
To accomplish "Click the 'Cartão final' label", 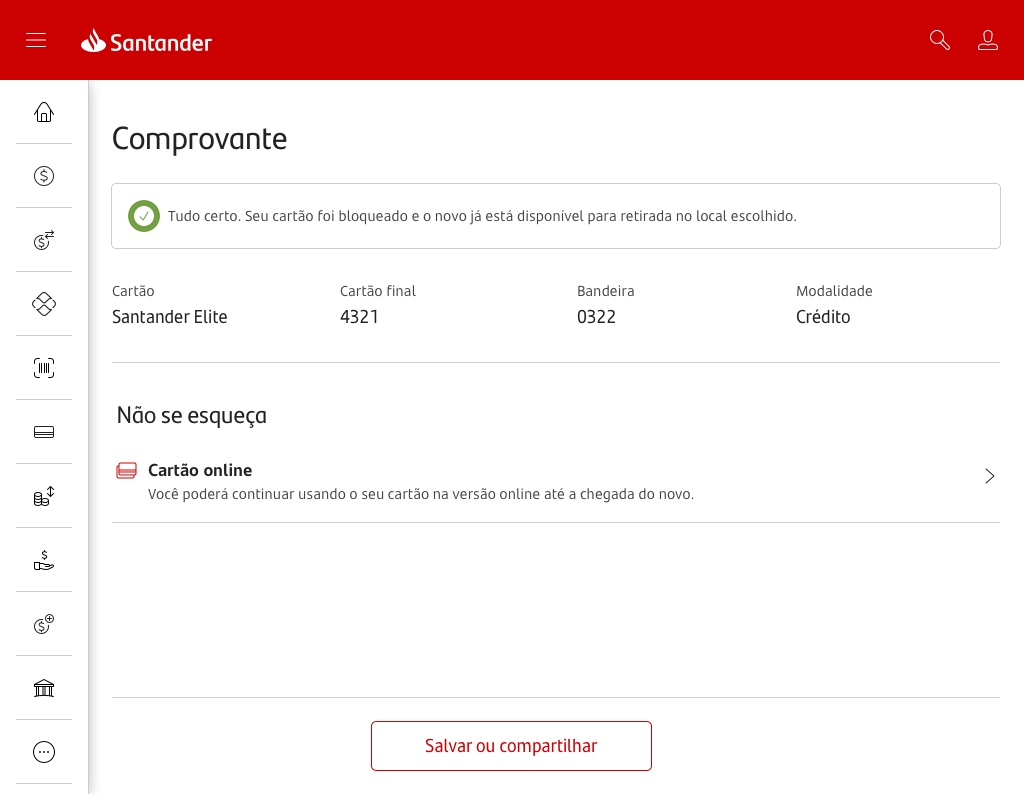I will click(x=377, y=291).
